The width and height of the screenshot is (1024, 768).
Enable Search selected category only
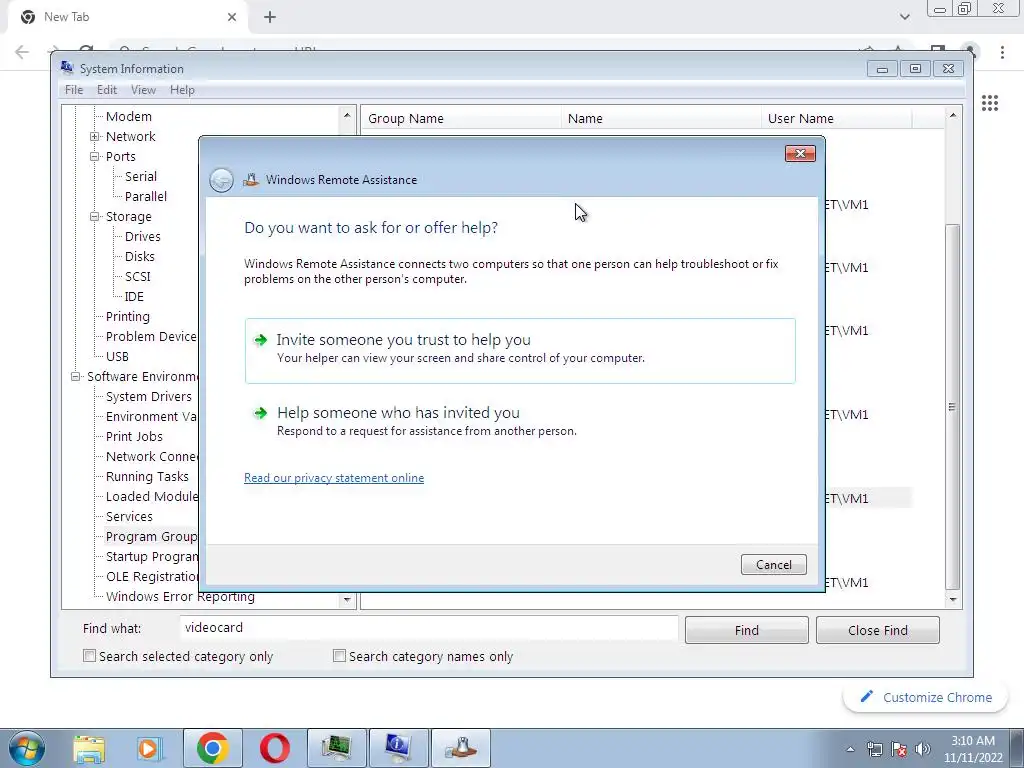tap(89, 656)
